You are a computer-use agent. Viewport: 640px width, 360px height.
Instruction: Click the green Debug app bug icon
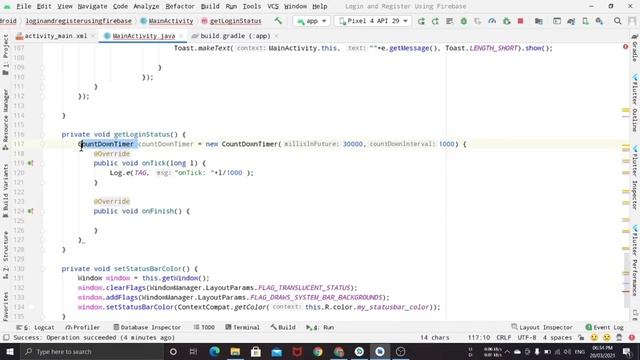pyautogui.click(x=464, y=21)
